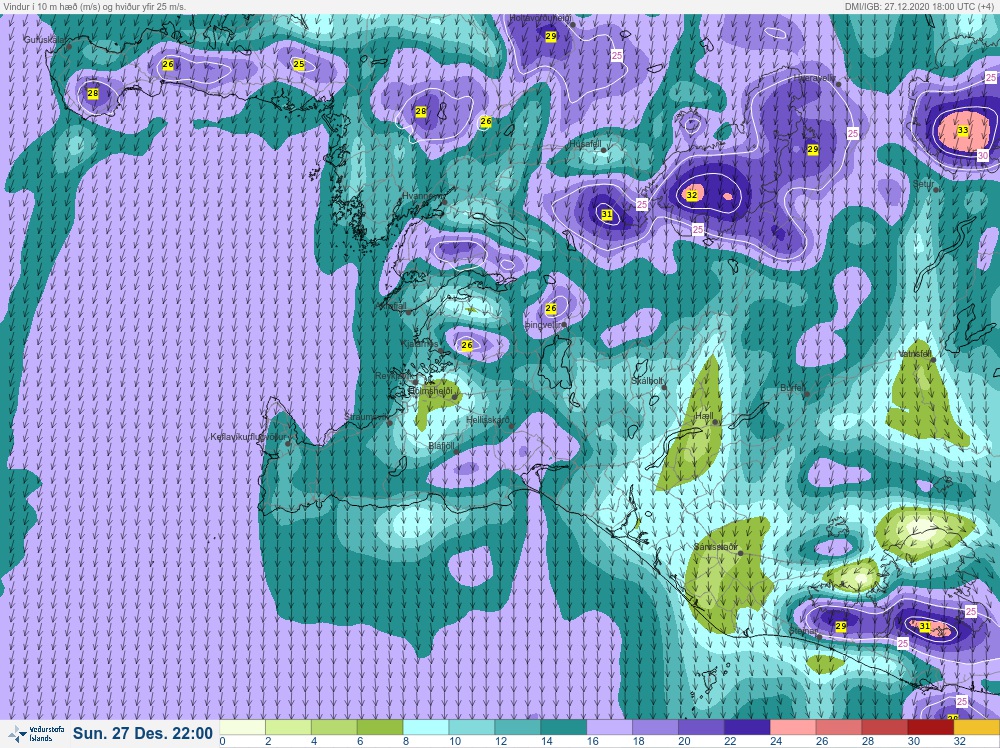The height and width of the screenshot is (748, 1000).
Task: Select the dark indigo 22–24 m/s legend swatch
Action: (747, 728)
